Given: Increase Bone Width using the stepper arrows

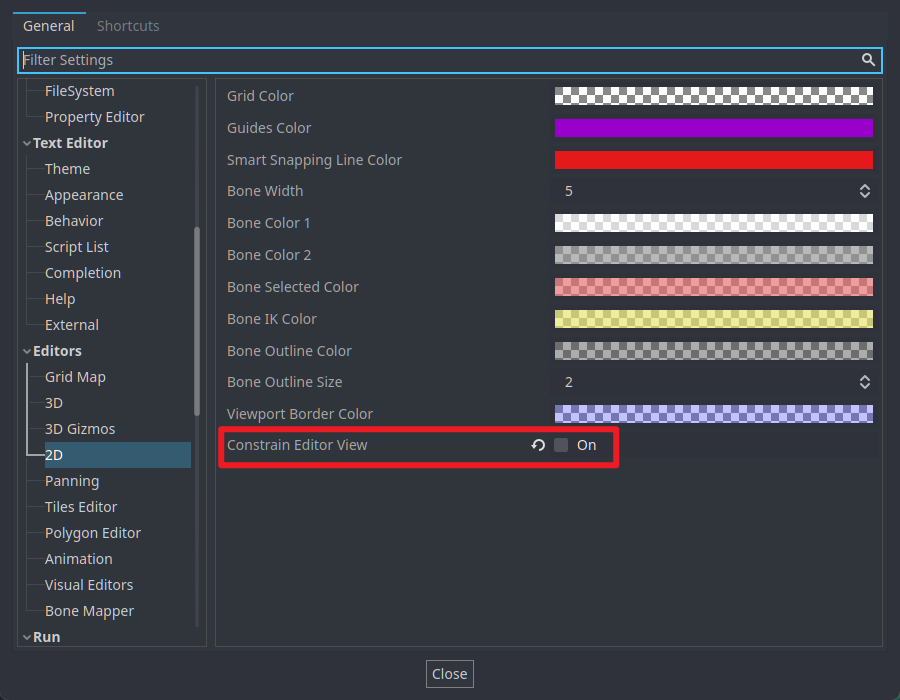Looking at the screenshot, I should [x=864, y=186].
